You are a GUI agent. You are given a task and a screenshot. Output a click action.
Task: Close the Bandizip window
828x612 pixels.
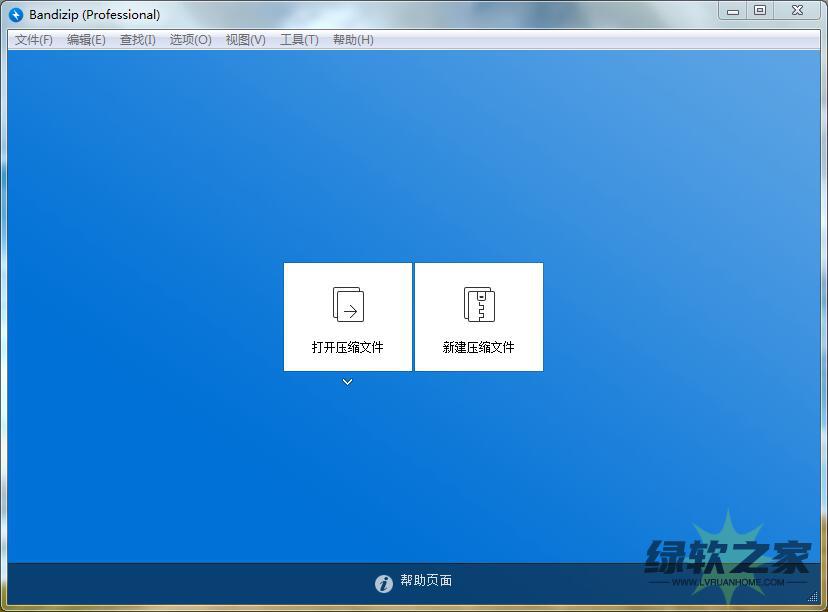point(797,11)
